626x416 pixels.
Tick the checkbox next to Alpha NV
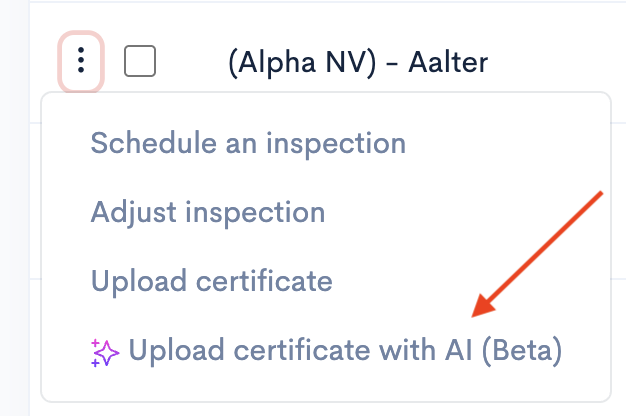(x=140, y=61)
